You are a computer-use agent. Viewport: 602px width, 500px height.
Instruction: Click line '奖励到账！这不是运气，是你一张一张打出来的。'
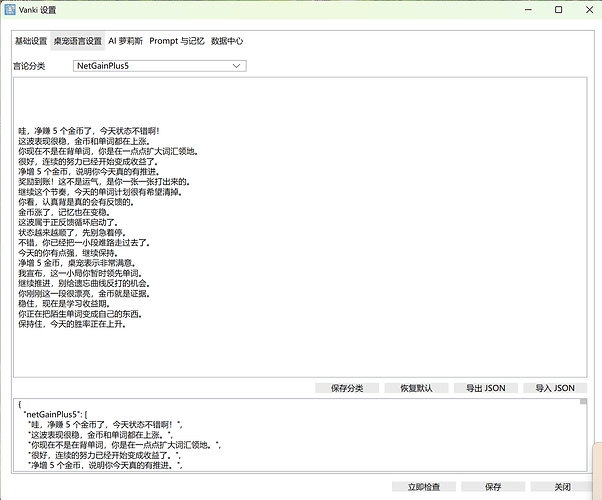(x=104, y=182)
